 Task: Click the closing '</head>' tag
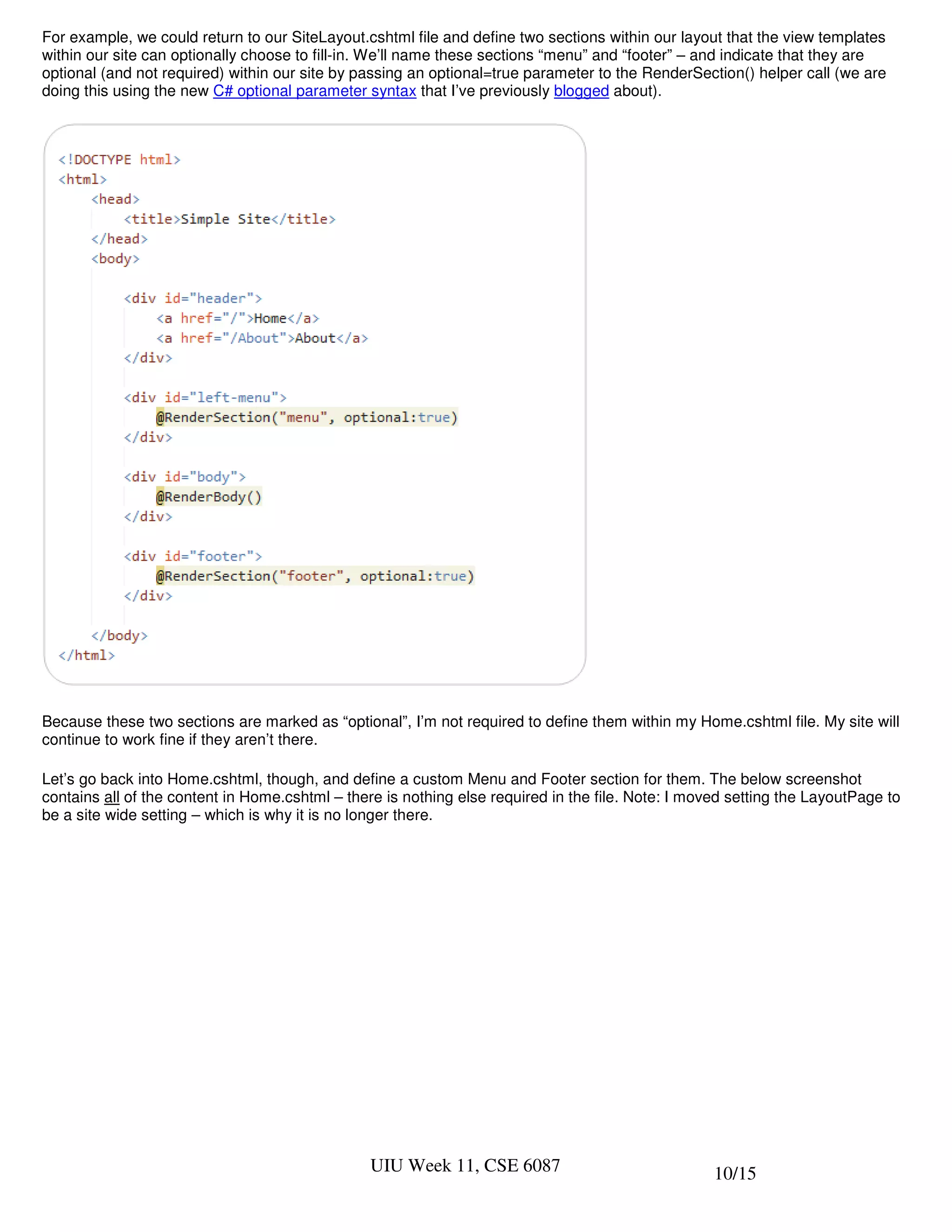click(x=119, y=239)
